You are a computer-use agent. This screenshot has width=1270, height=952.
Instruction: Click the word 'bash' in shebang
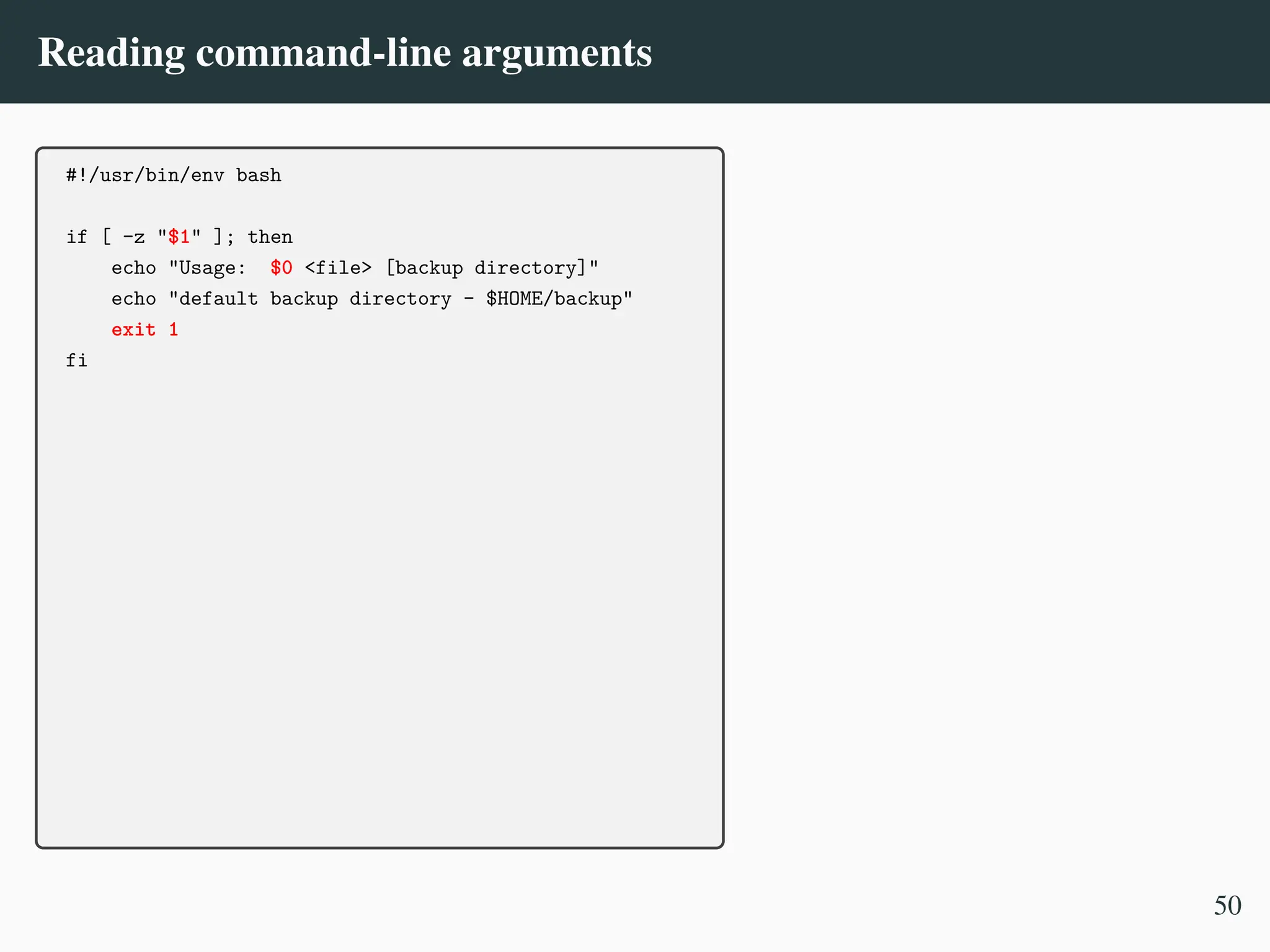click(259, 175)
